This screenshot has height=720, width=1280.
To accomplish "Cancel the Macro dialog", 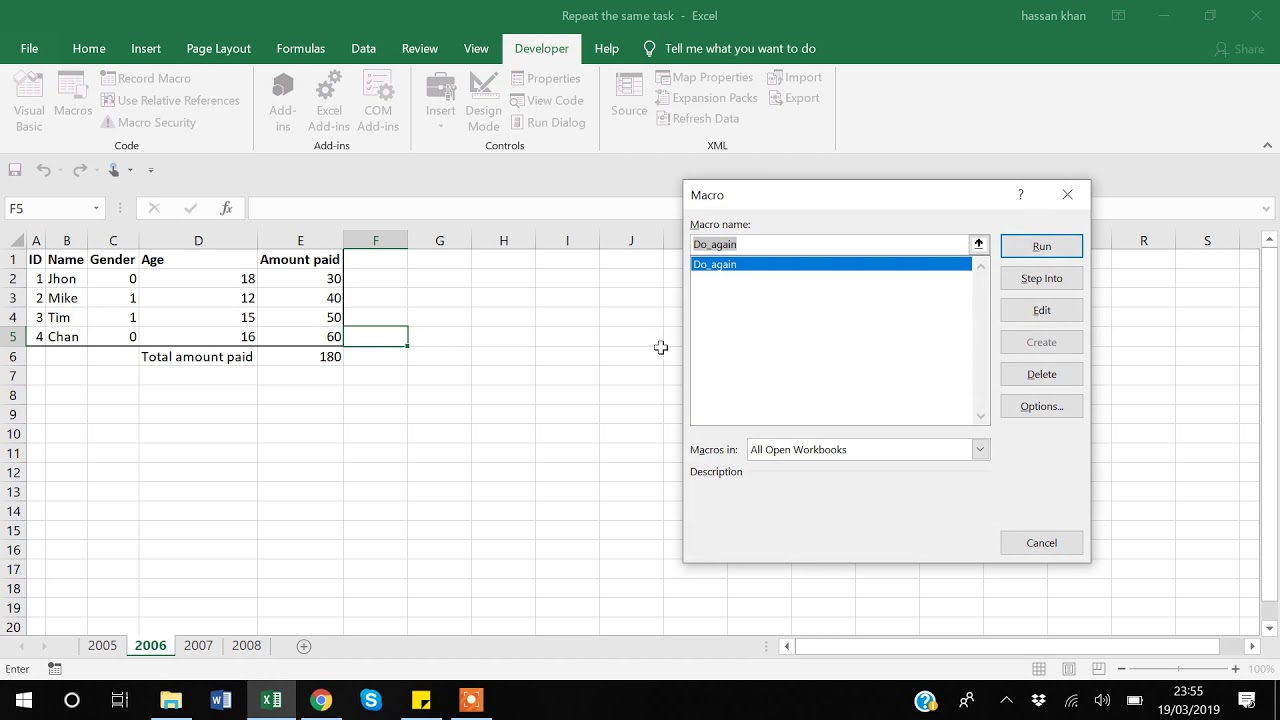I will tap(1041, 543).
